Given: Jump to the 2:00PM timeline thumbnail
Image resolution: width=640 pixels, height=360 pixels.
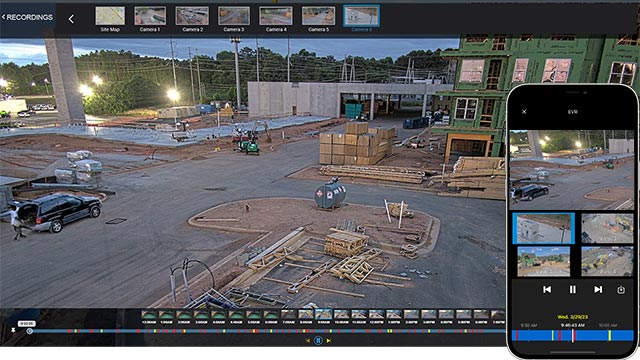Looking at the screenshot, I should pos(411,315).
